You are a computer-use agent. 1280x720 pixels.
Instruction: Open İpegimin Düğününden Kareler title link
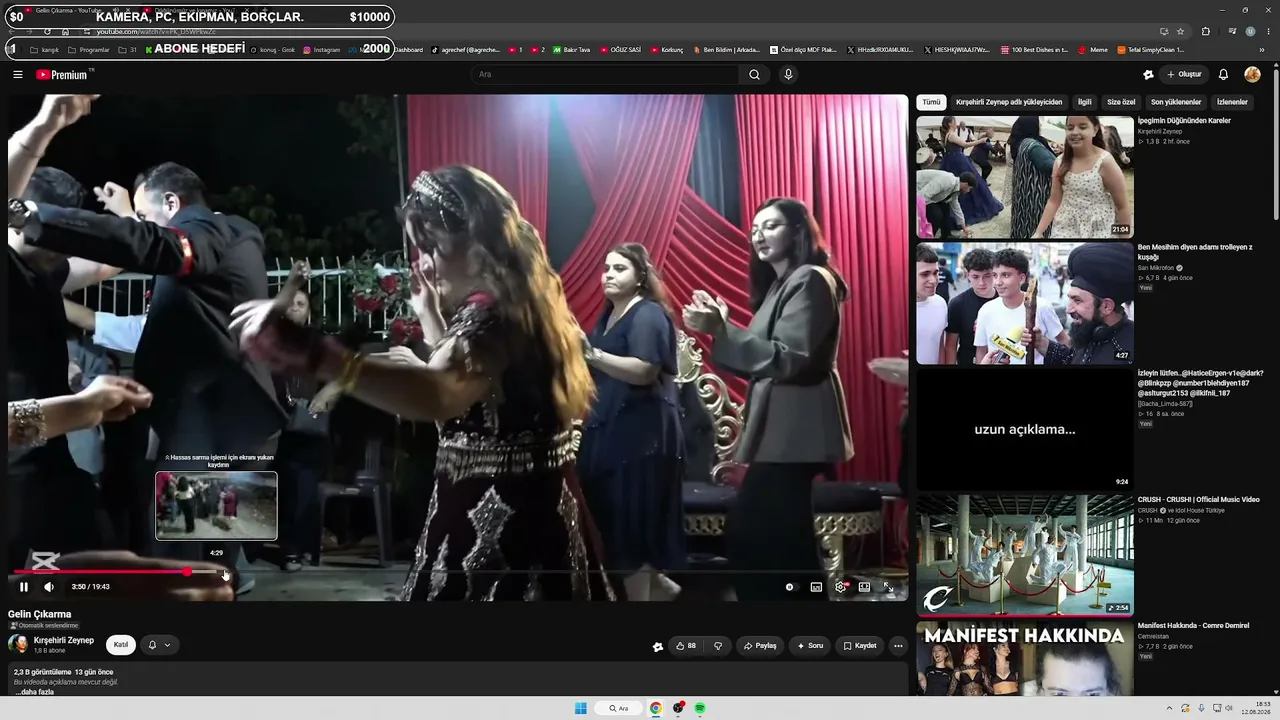pos(1184,121)
